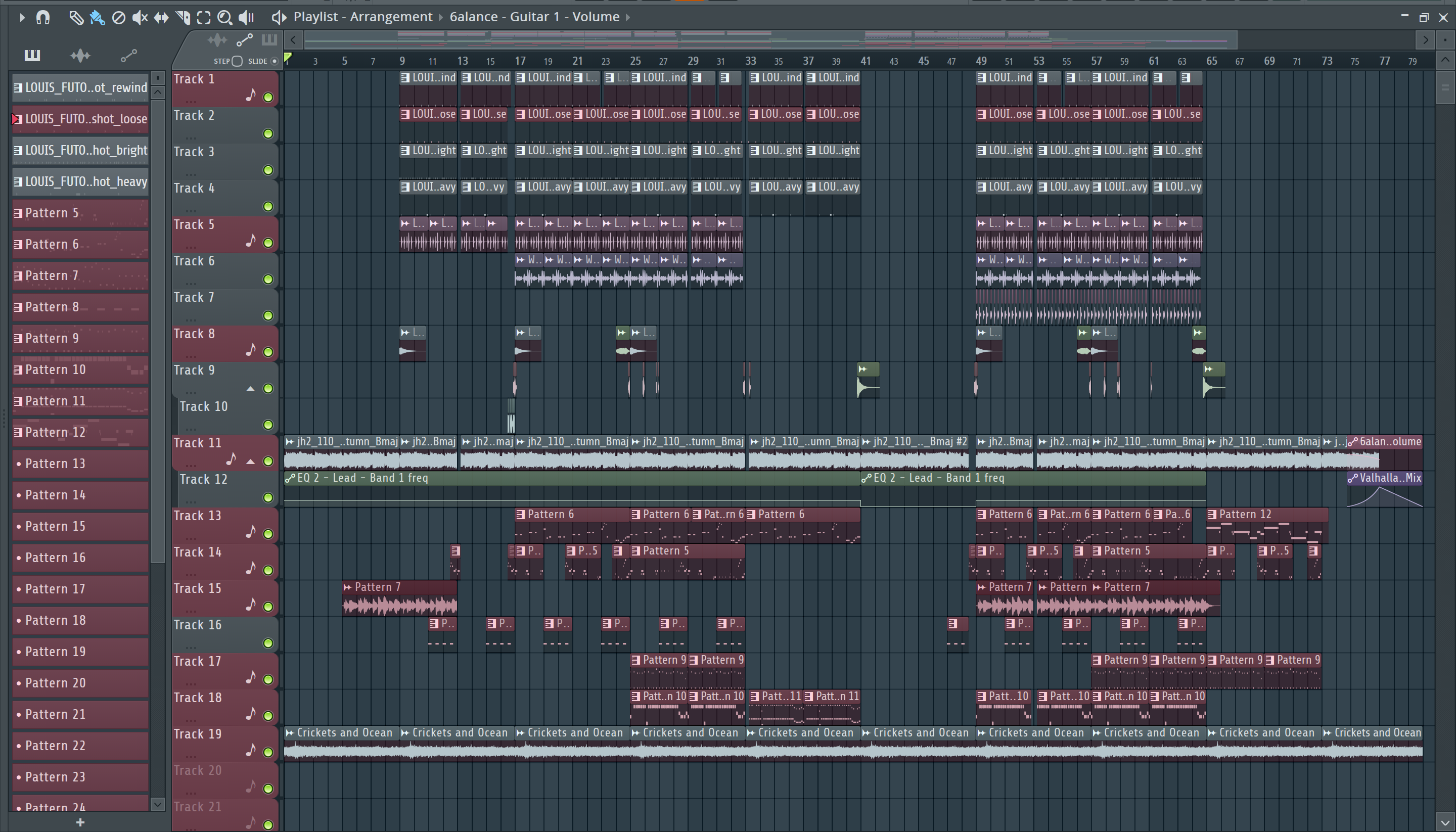The width and height of the screenshot is (1456, 832).
Task: Select the first Pattern 7 clip on Track 15
Action: click(399, 598)
